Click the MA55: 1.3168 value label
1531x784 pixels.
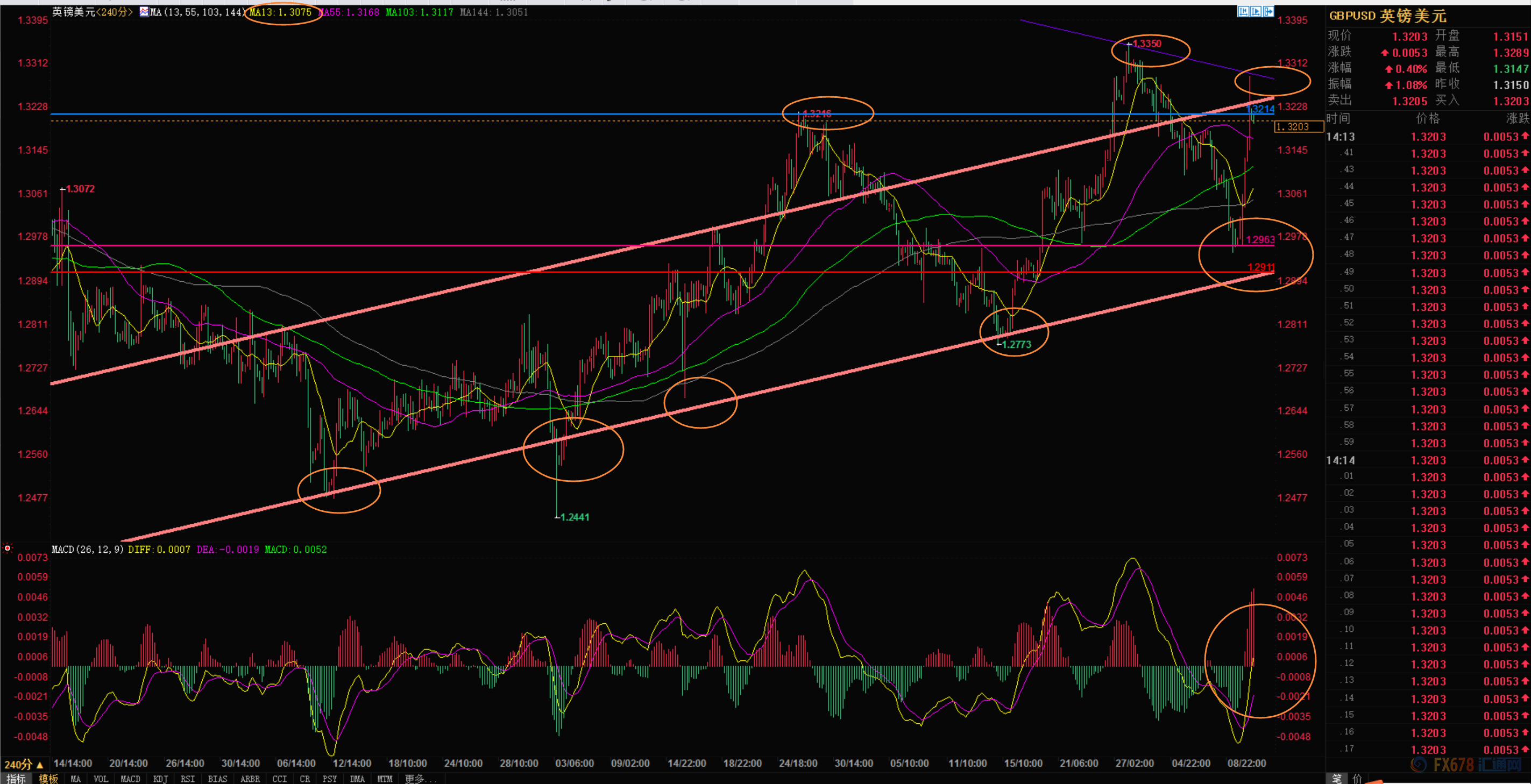click(x=350, y=12)
